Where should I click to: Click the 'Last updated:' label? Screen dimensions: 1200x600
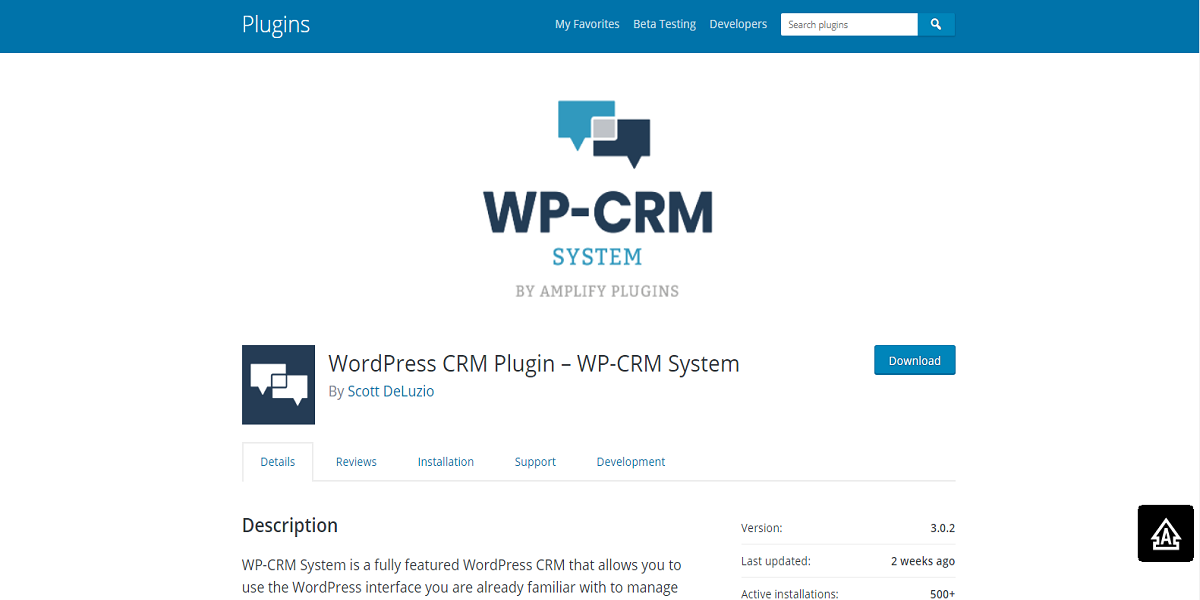[x=776, y=561]
